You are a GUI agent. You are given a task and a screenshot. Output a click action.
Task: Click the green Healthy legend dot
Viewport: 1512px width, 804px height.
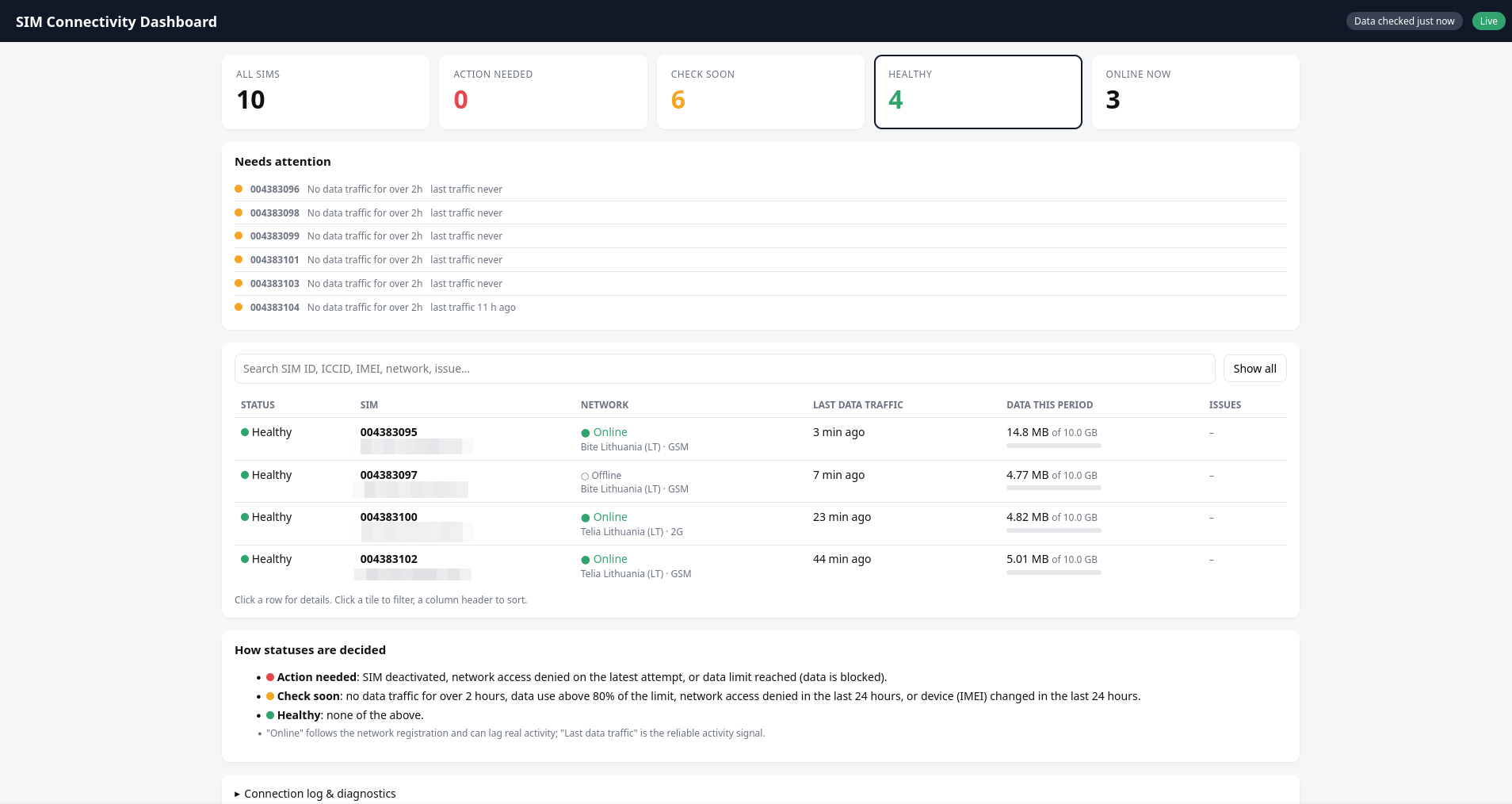click(x=270, y=715)
